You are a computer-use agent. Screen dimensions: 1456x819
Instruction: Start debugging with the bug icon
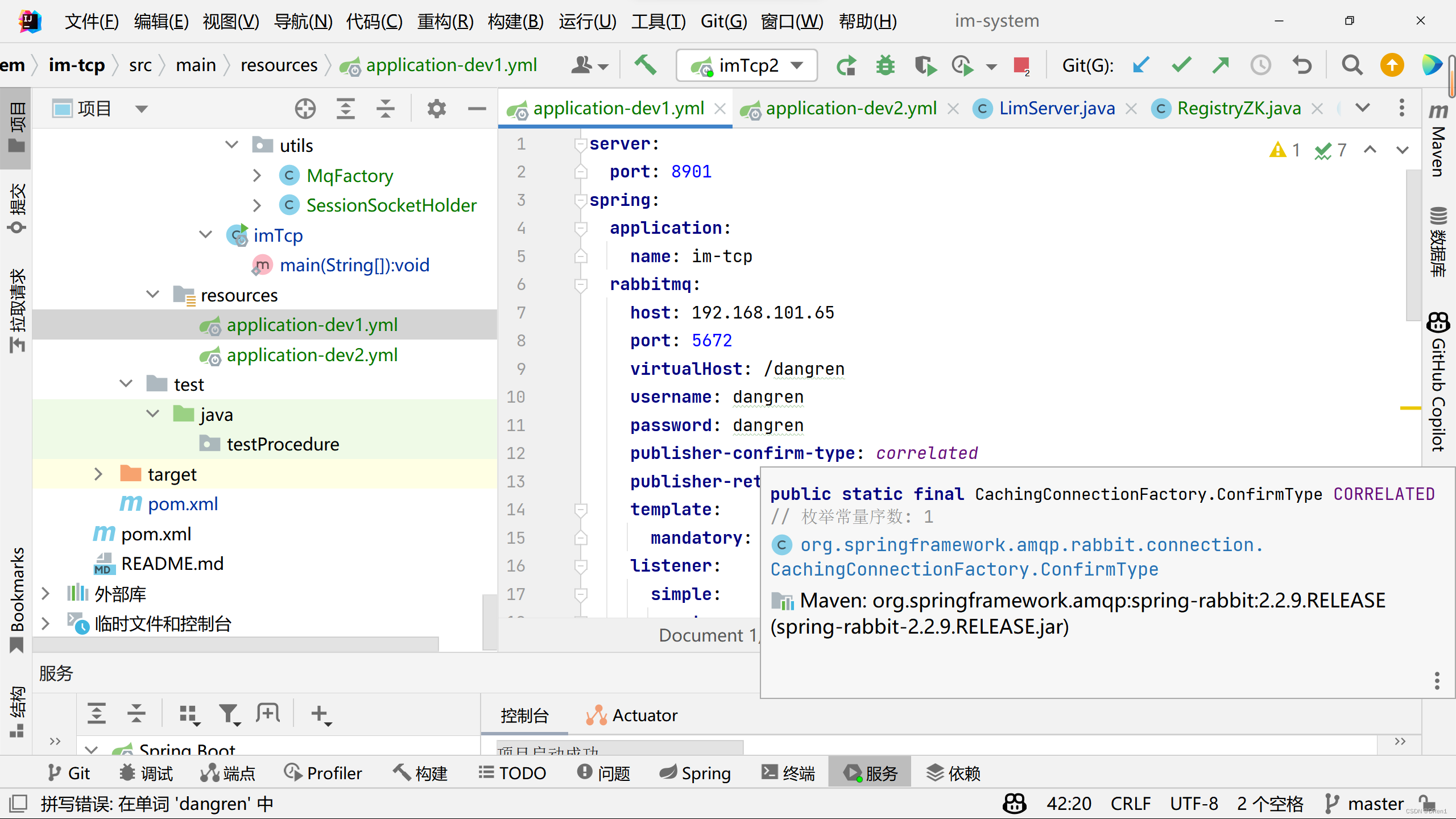coord(885,65)
